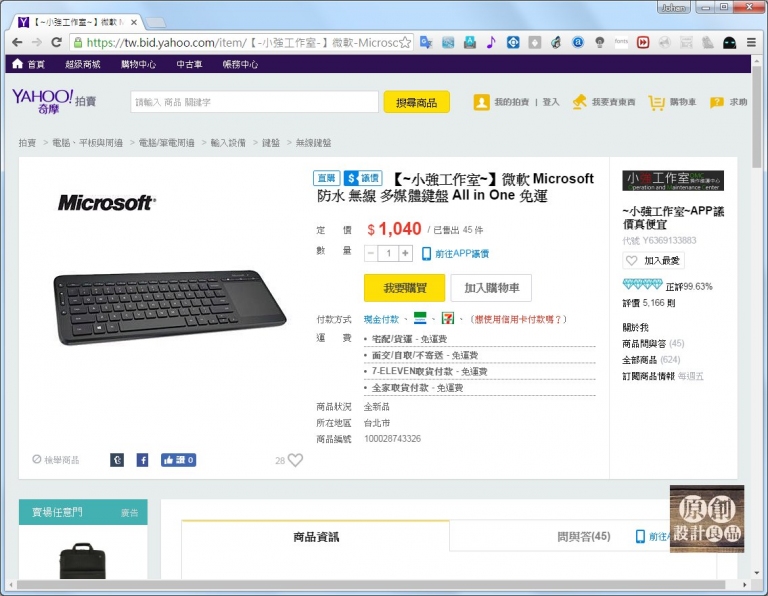The height and width of the screenshot is (596, 768).
Task: Favorite the item with the heart icon beside 28
Action: (295, 460)
